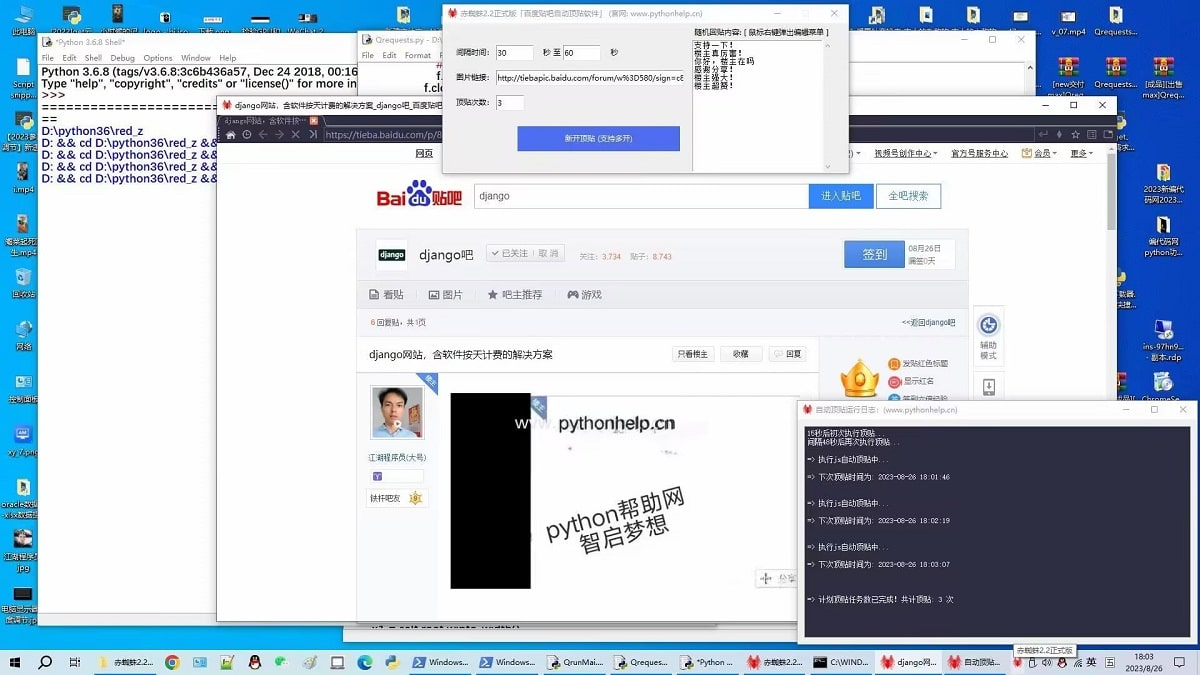Open Microsoft Edge from the taskbar
This screenshot has height=675, width=1200.
[365, 662]
